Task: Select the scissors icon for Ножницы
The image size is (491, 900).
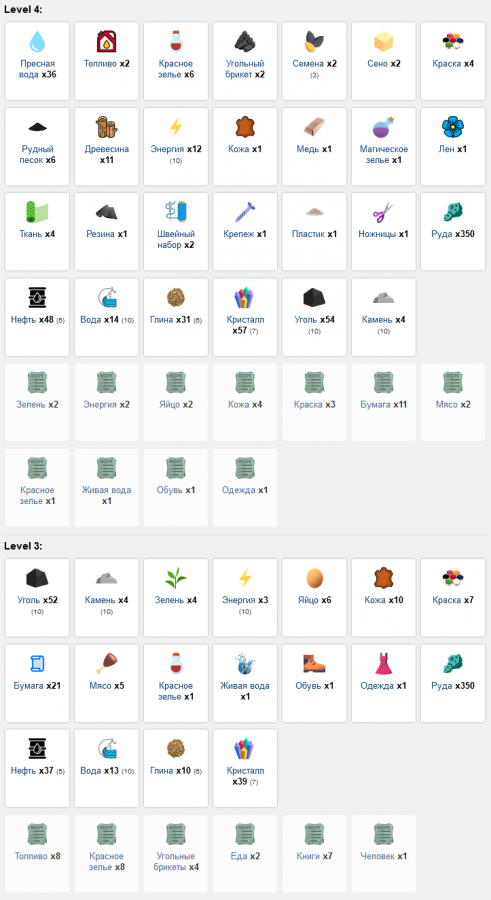Action: [x=384, y=212]
